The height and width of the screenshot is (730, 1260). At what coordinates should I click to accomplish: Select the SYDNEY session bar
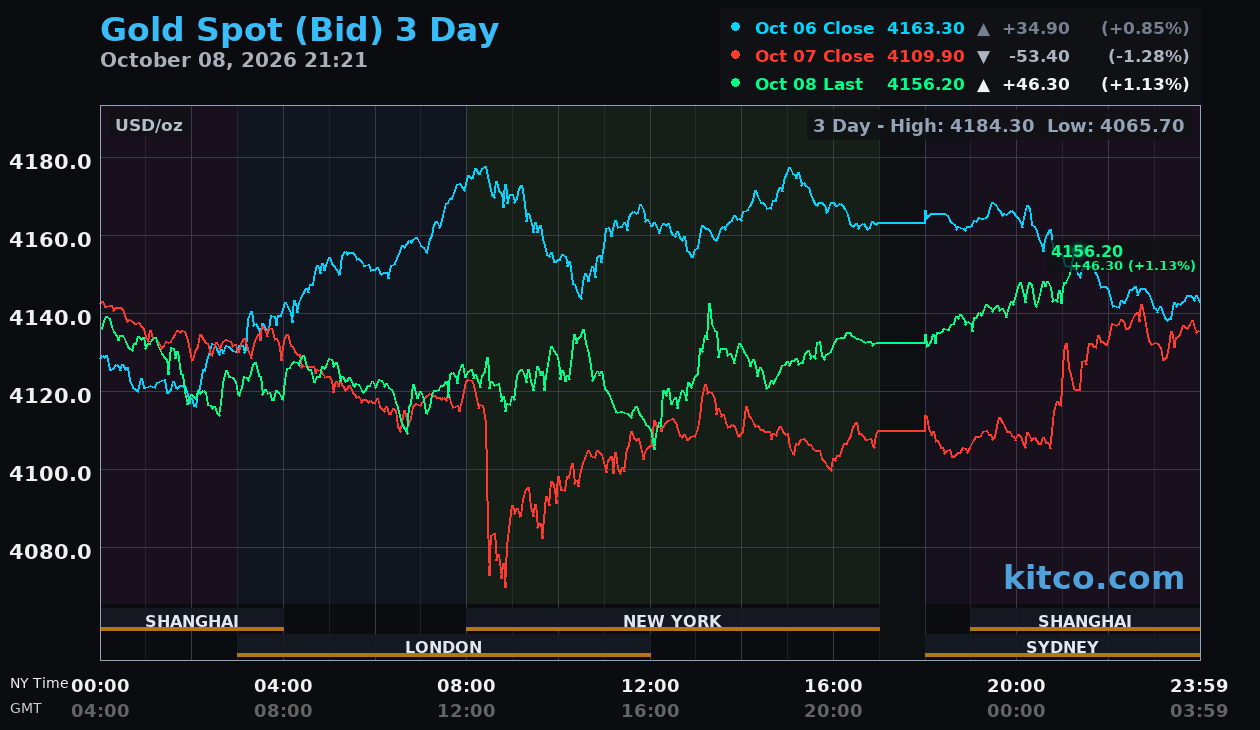[1062, 646]
